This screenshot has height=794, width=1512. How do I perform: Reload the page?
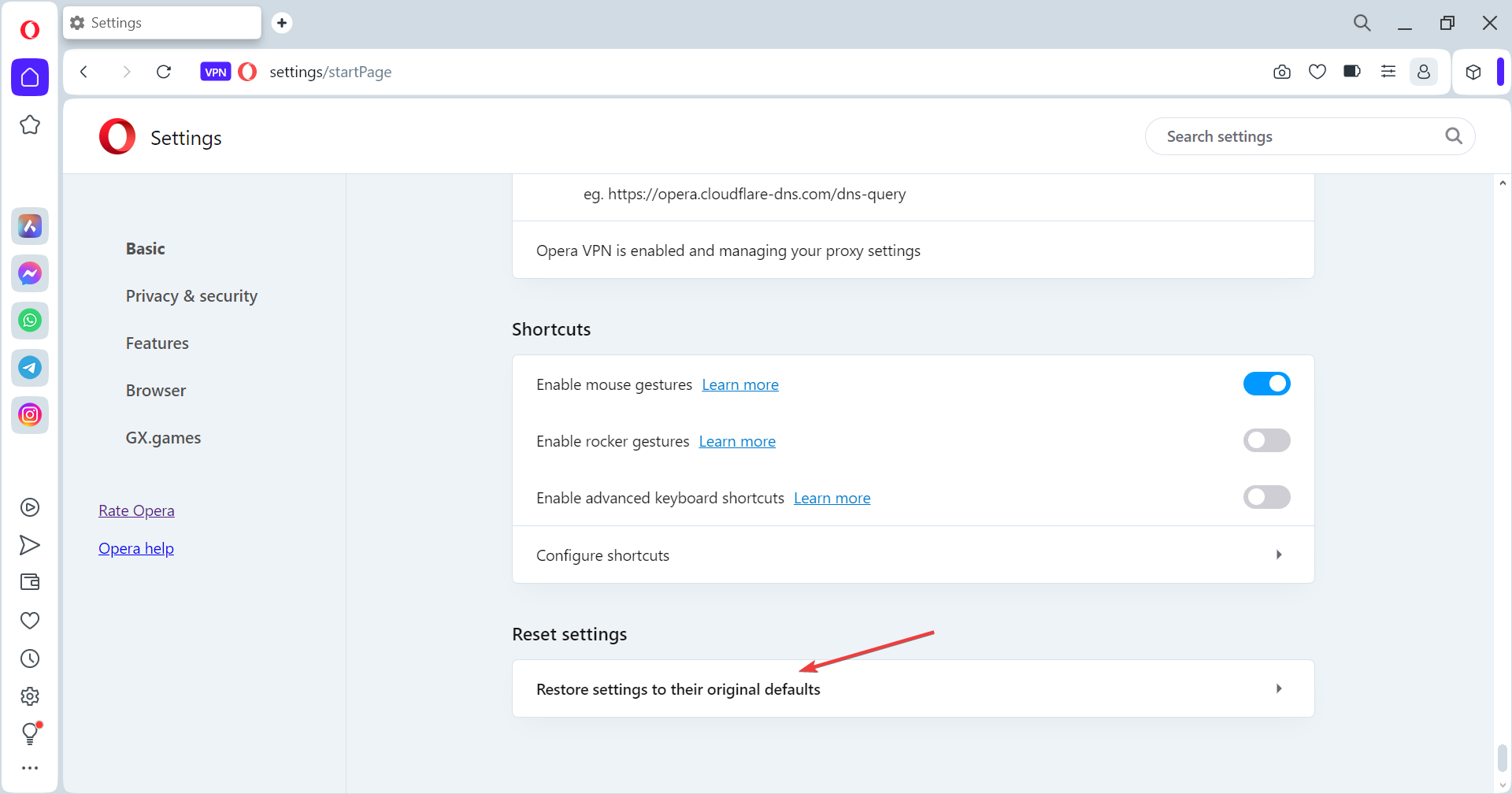point(164,72)
